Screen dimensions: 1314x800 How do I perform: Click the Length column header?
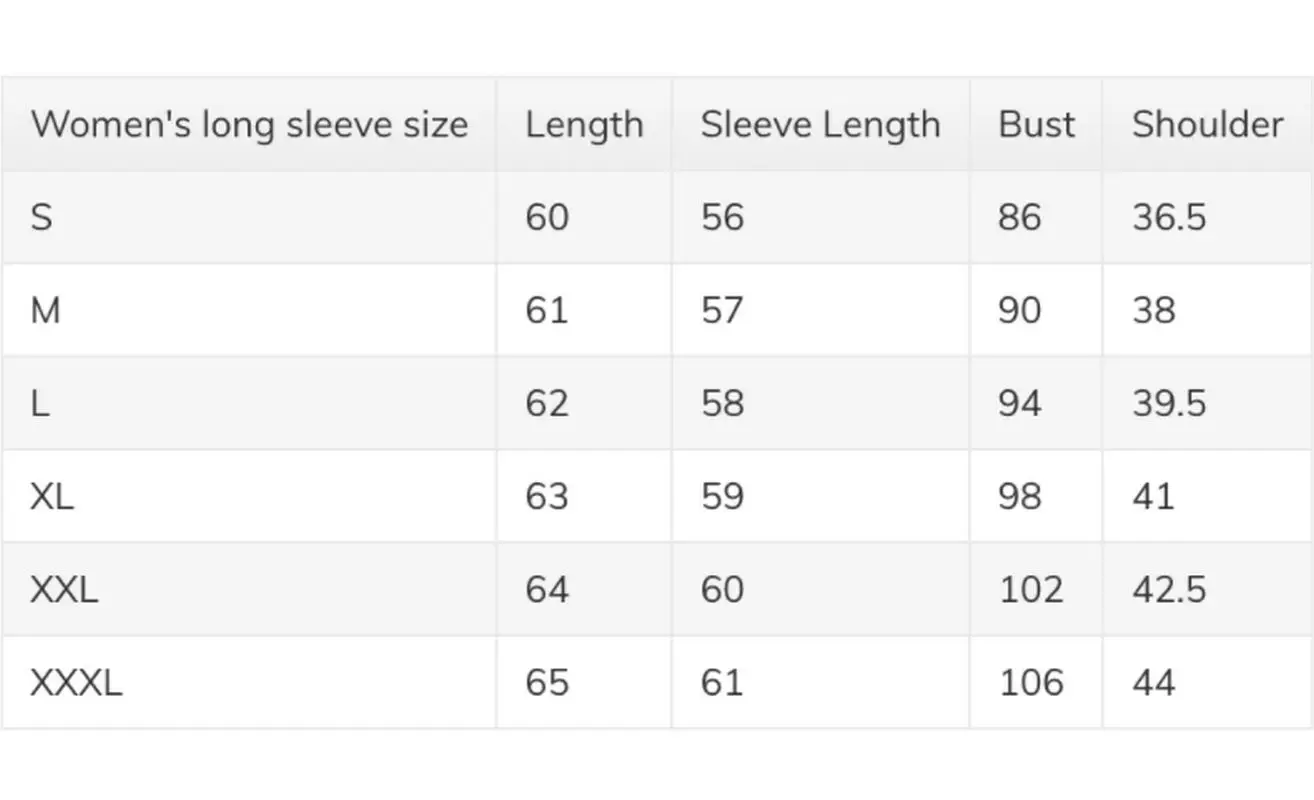coord(584,125)
